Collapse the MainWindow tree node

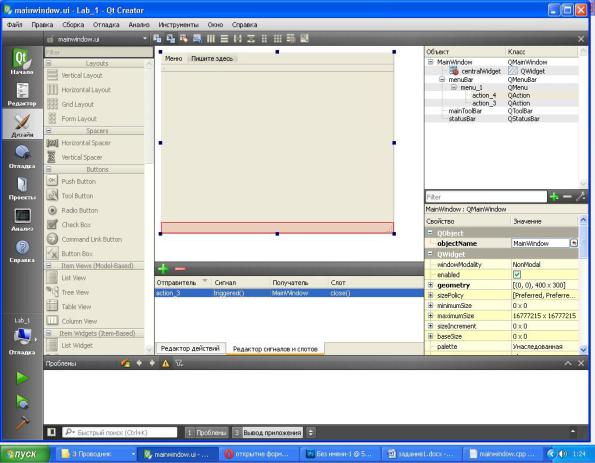point(430,61)
